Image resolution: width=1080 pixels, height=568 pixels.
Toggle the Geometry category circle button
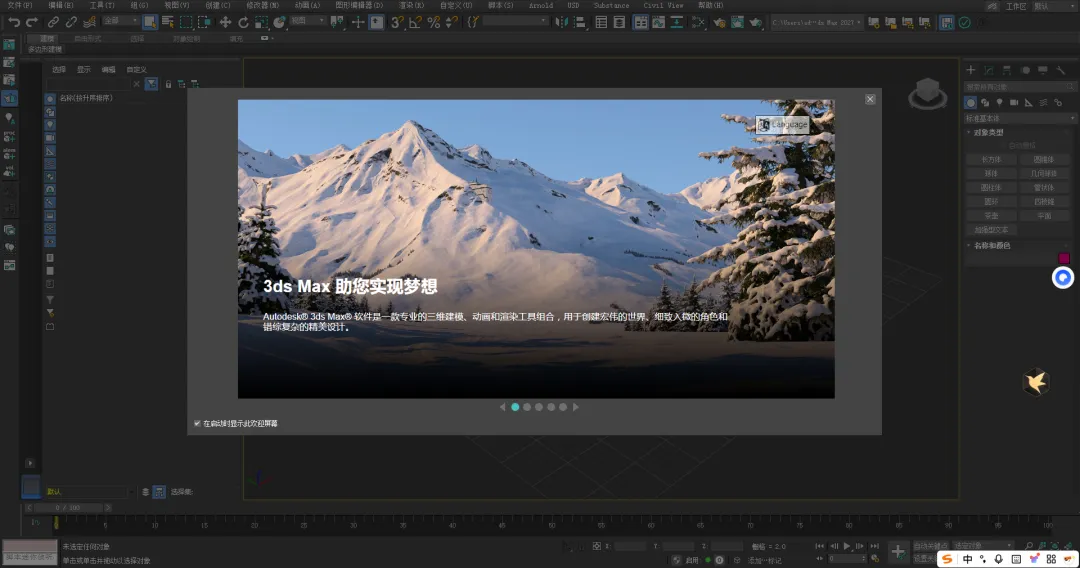(x=970, y=103)
